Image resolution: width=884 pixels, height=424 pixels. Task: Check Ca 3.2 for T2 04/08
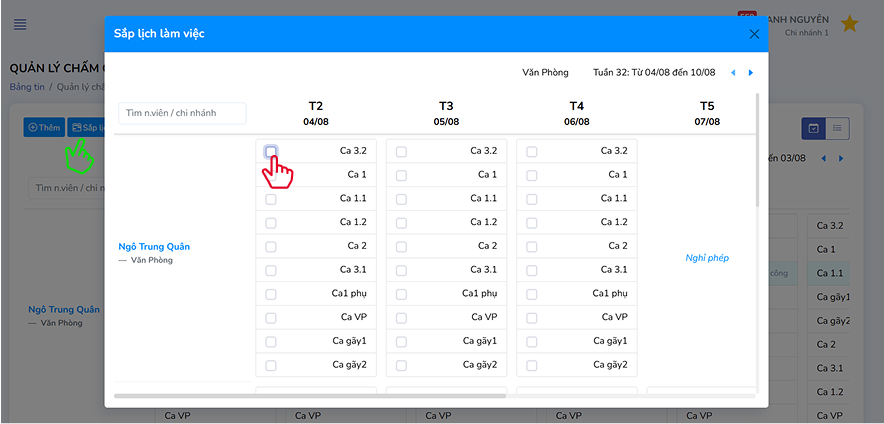pos(271,151)
